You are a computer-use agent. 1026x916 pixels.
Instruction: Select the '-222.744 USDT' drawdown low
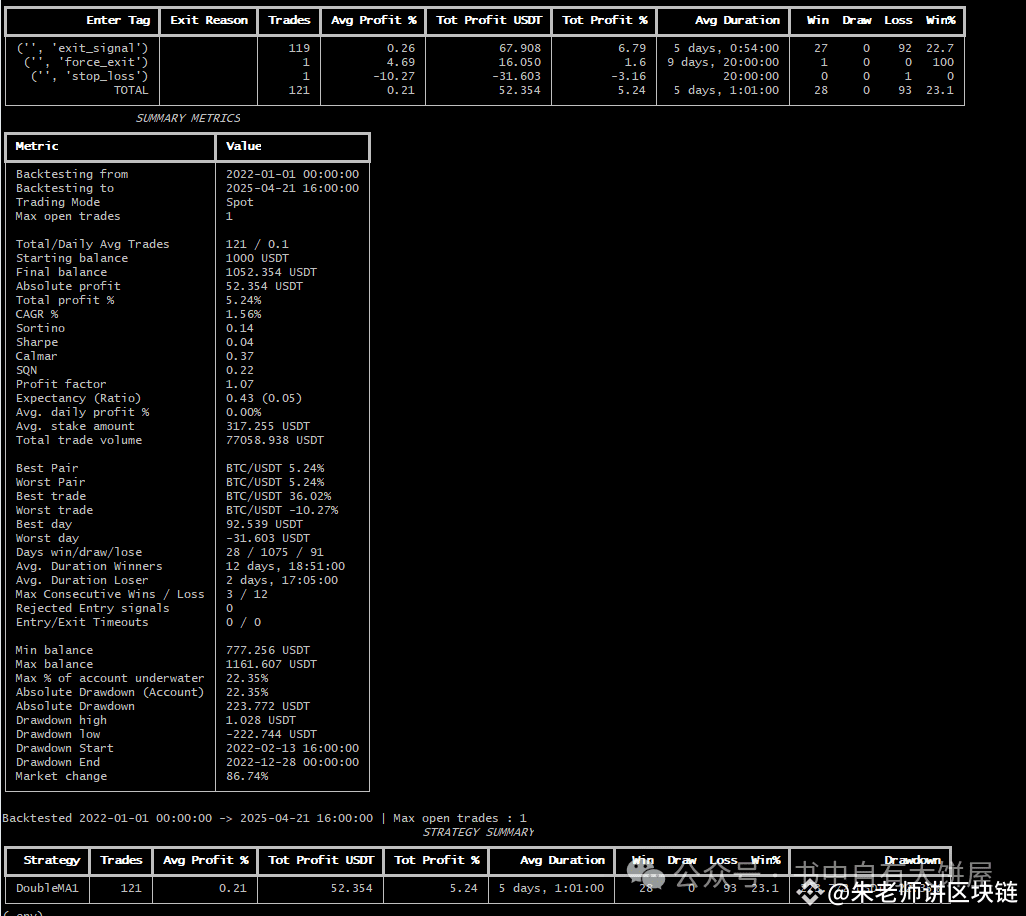tap(271, 735)
